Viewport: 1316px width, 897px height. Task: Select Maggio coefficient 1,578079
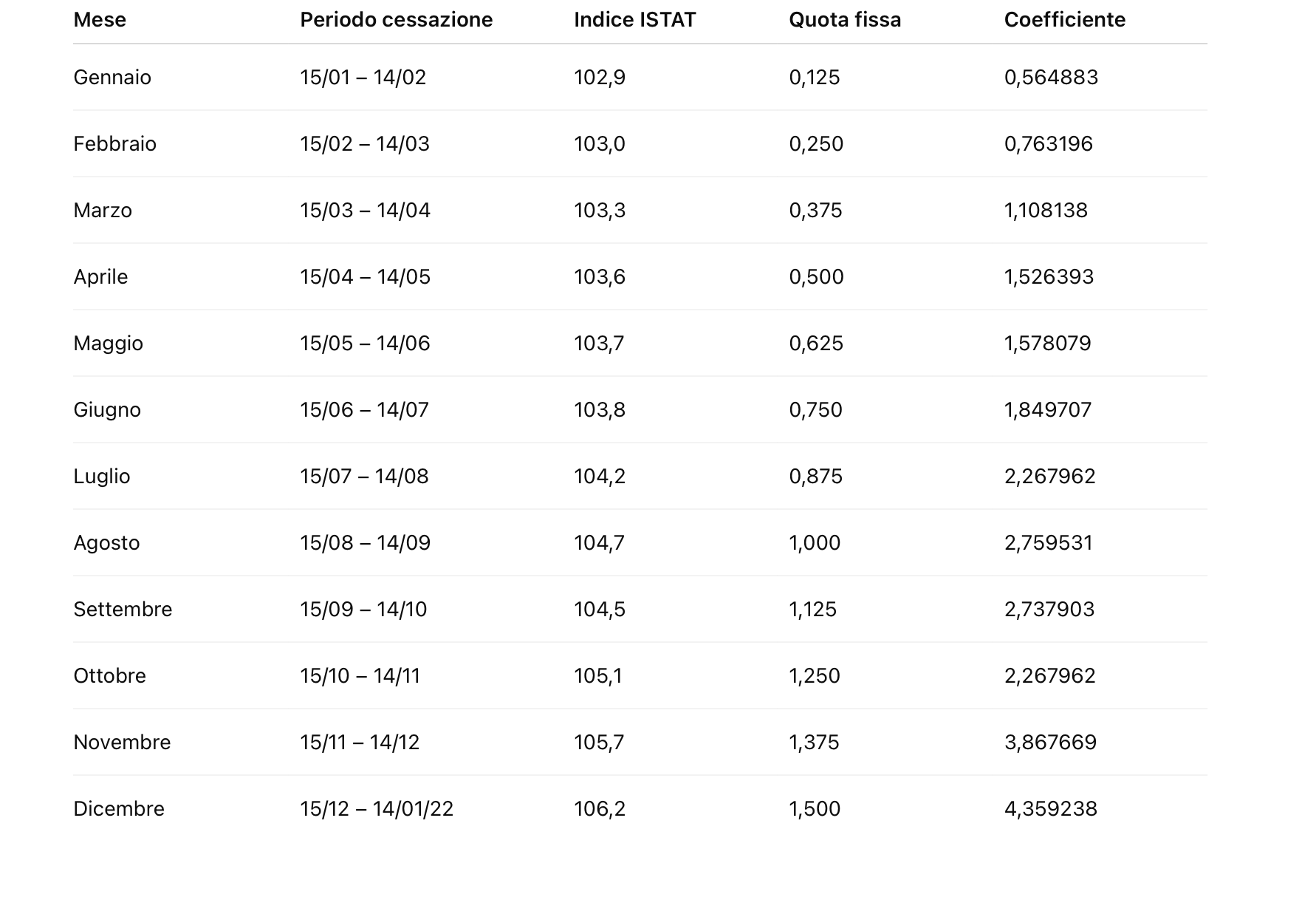1047,344
